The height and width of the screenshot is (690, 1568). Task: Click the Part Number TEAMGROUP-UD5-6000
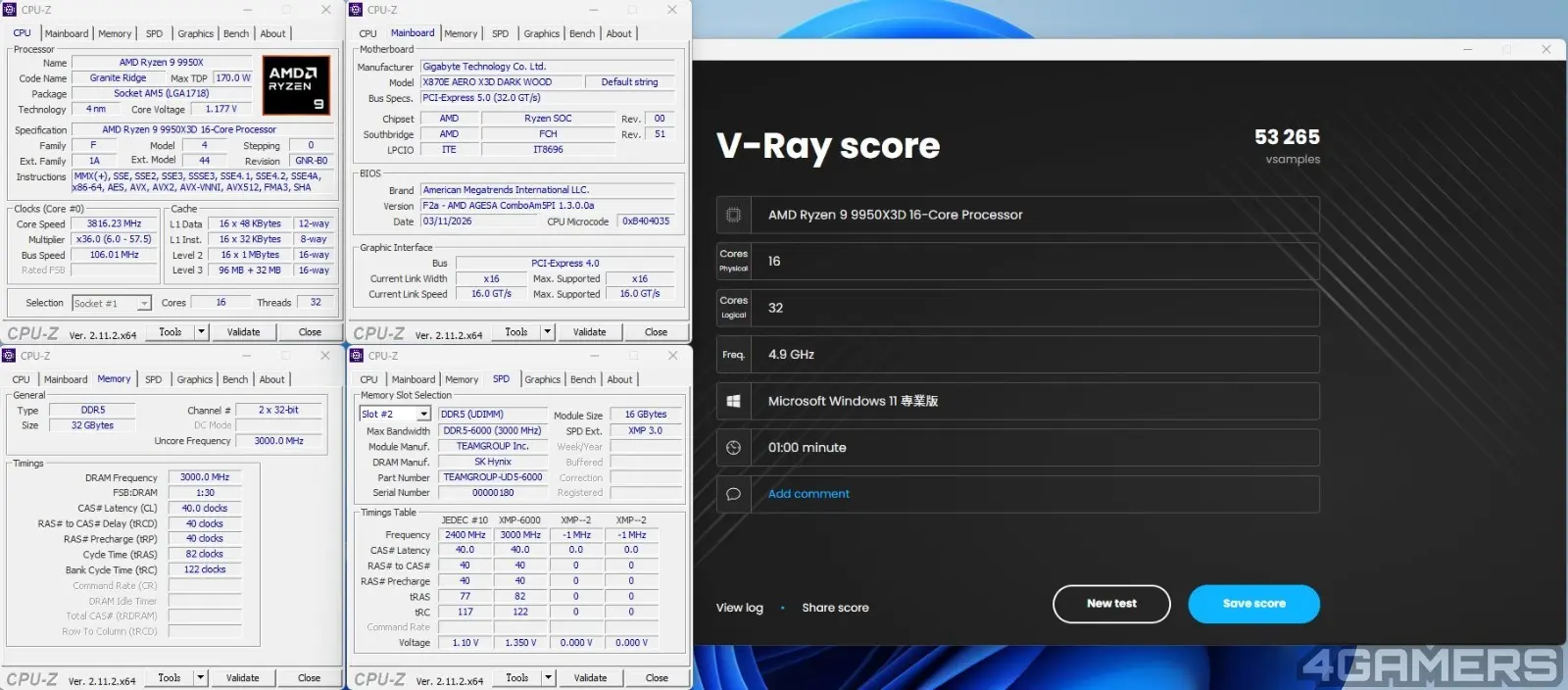point(493,477)
